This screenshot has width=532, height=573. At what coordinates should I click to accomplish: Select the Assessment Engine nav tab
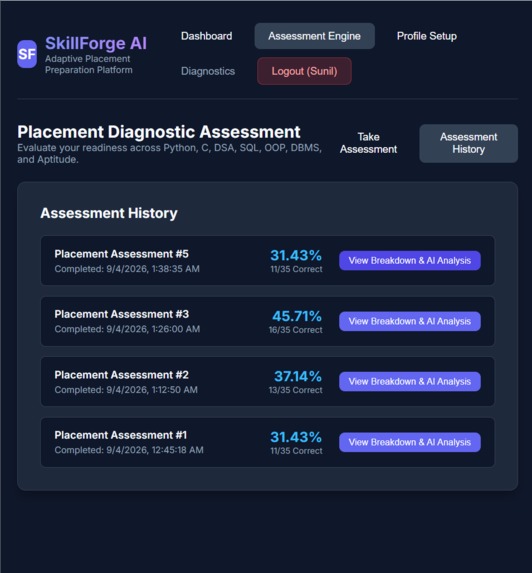[x=315, y=36]
